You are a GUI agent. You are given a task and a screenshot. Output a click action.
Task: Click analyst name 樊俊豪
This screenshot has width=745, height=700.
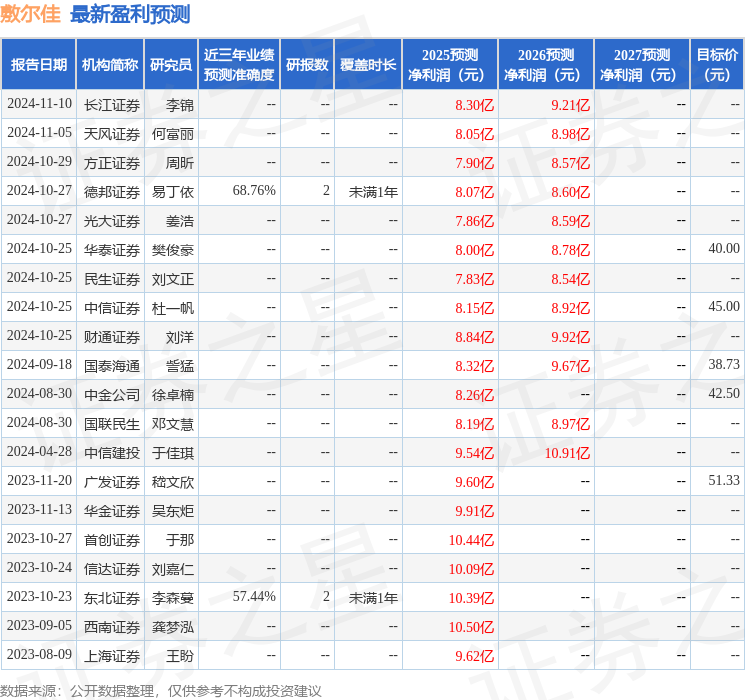click(172, 250)
